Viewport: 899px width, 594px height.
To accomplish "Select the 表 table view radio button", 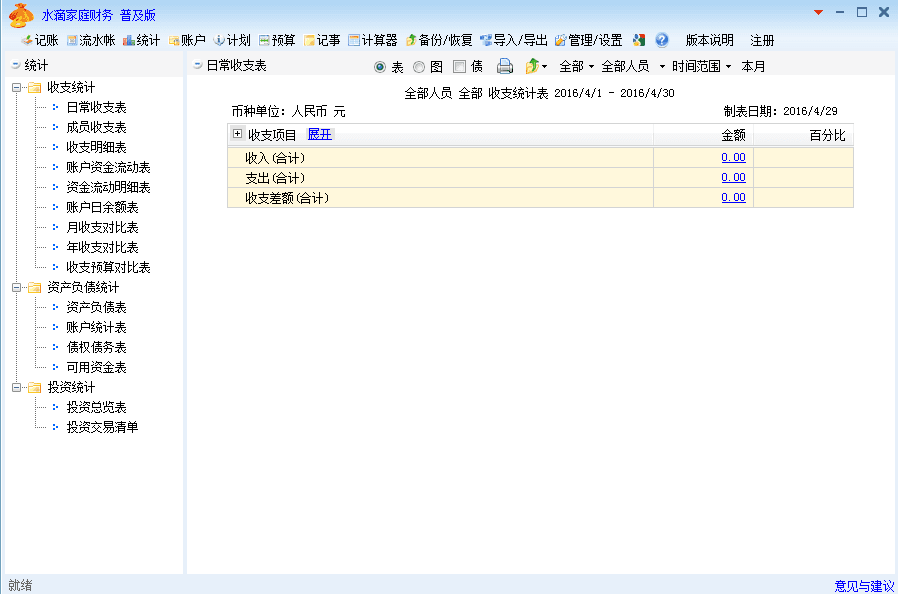I will click(380, 67).
